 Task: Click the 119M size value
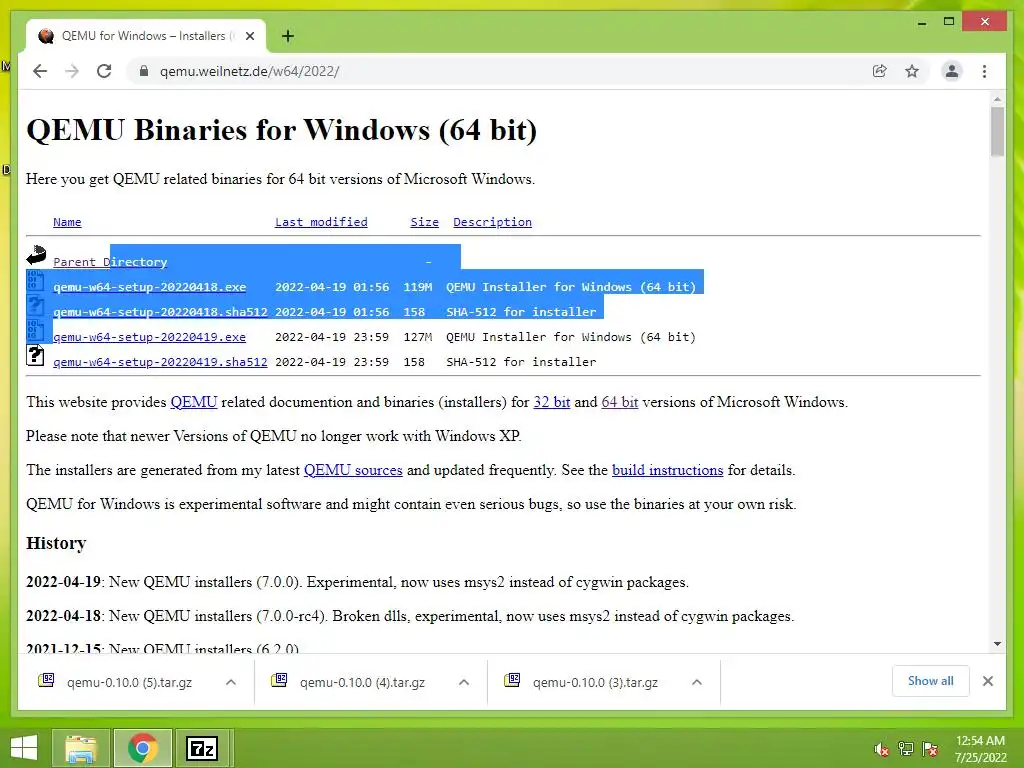coord(417,287)
